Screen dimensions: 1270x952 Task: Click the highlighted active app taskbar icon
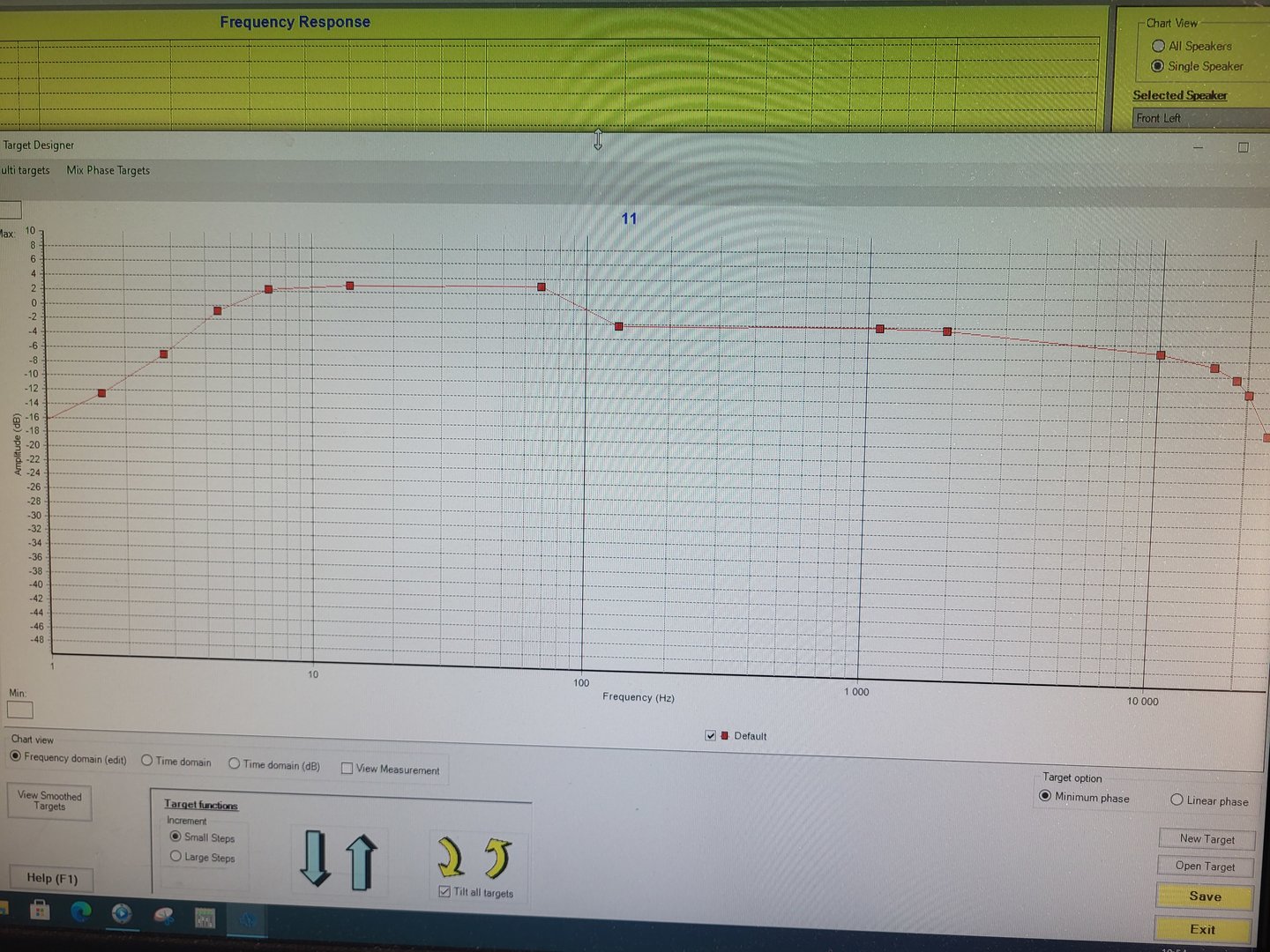pyautogui.click(x=248, y=920)
